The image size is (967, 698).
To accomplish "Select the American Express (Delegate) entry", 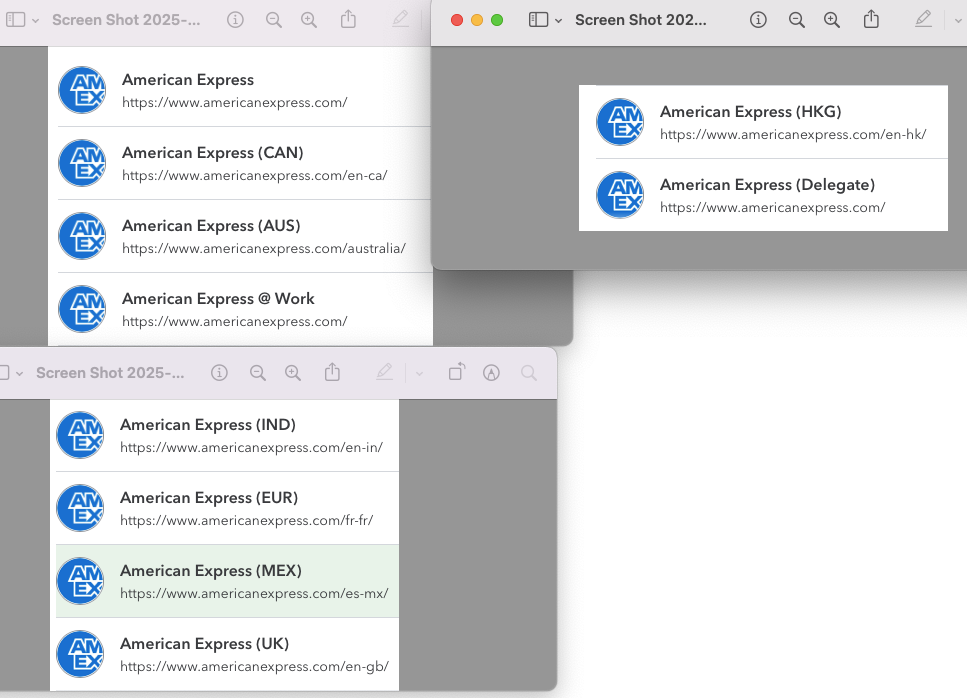I will [763, 195].
